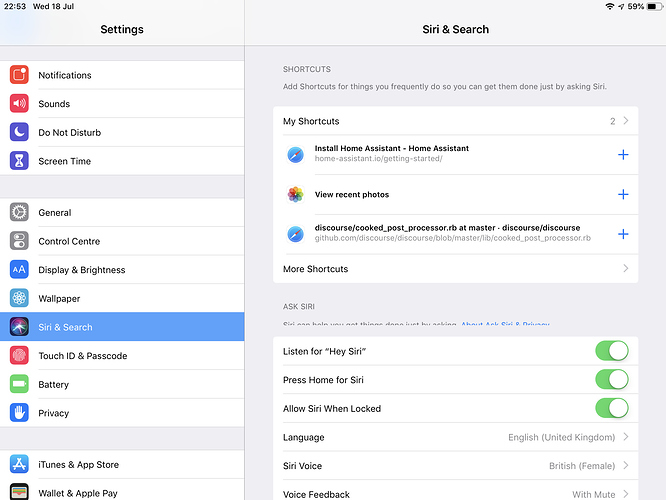This screenshot has width=666, height=500.
Task: Select Sounds in the settings sidebar
Action: point(122,103)
